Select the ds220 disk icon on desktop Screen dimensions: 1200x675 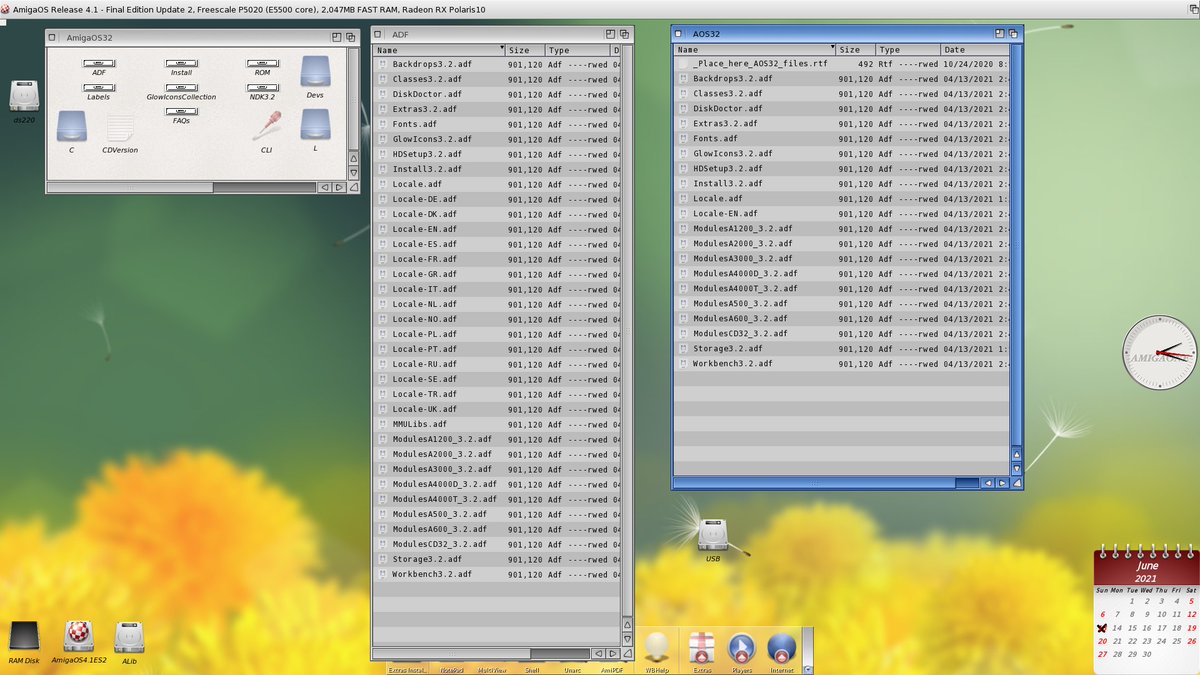[23, 96]
